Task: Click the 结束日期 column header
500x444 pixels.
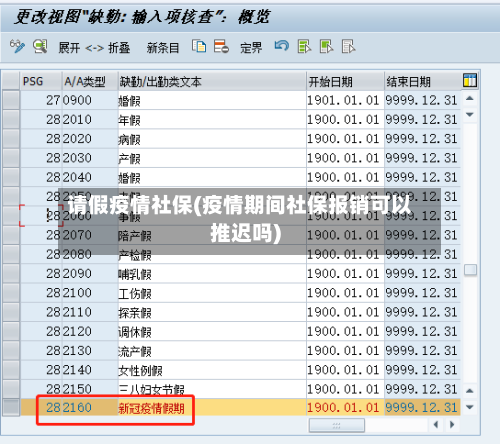Action: 422,81
